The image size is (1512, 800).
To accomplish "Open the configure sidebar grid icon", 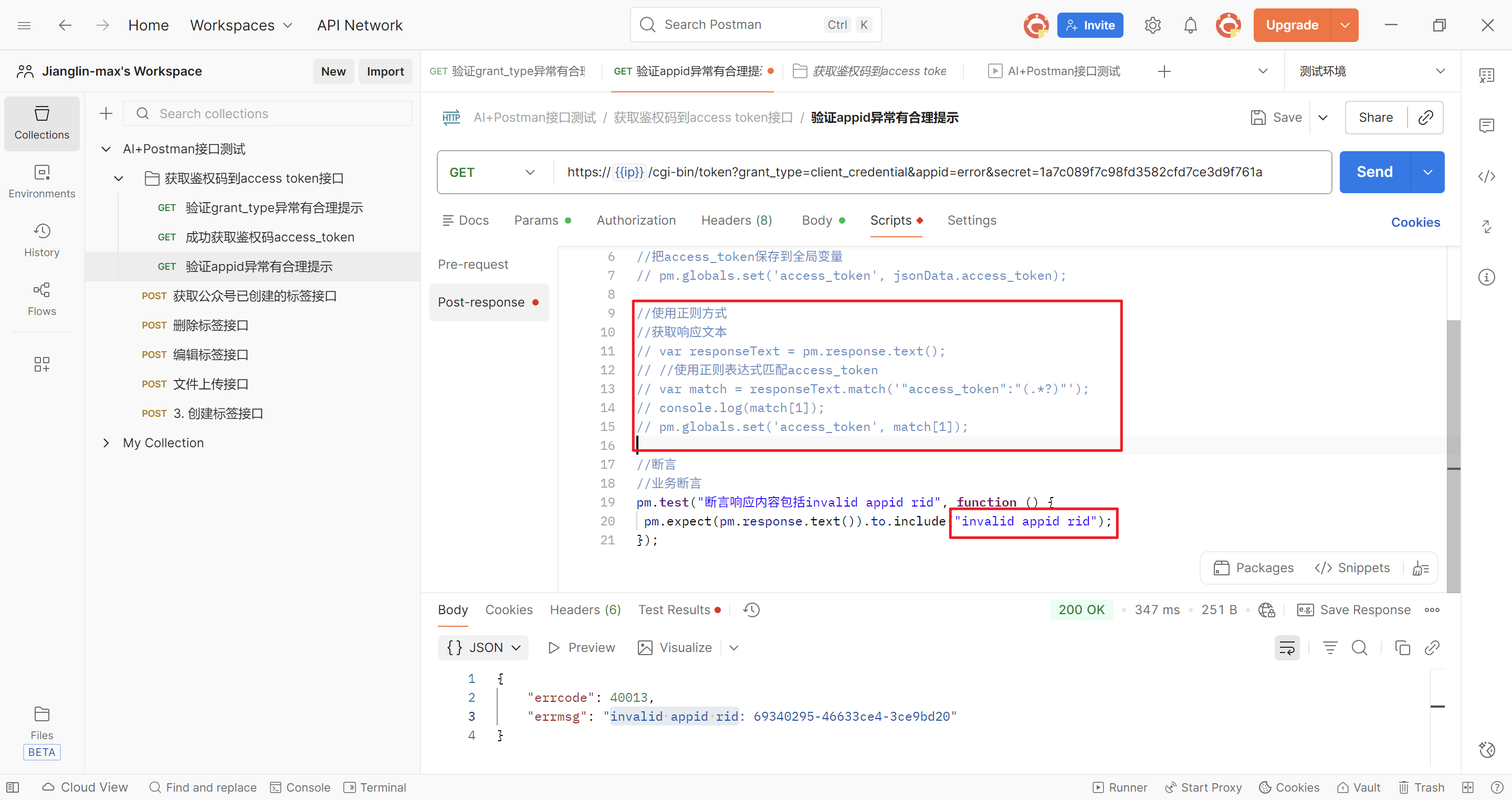I will tap(41, 364).
